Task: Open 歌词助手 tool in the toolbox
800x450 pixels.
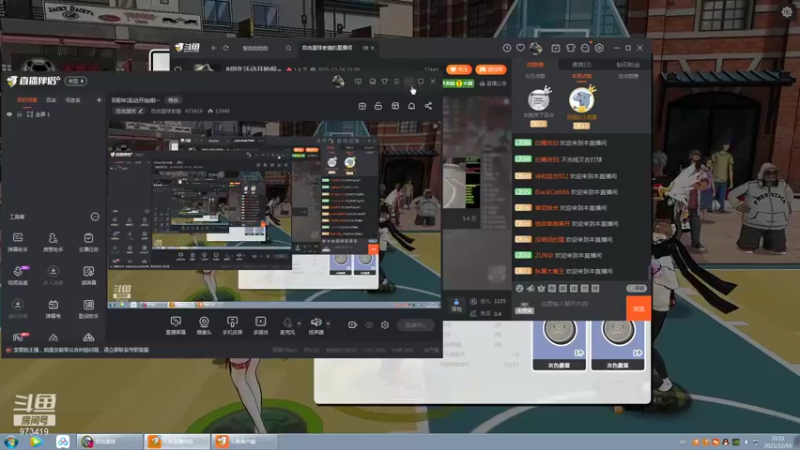Action: point(88,309)
